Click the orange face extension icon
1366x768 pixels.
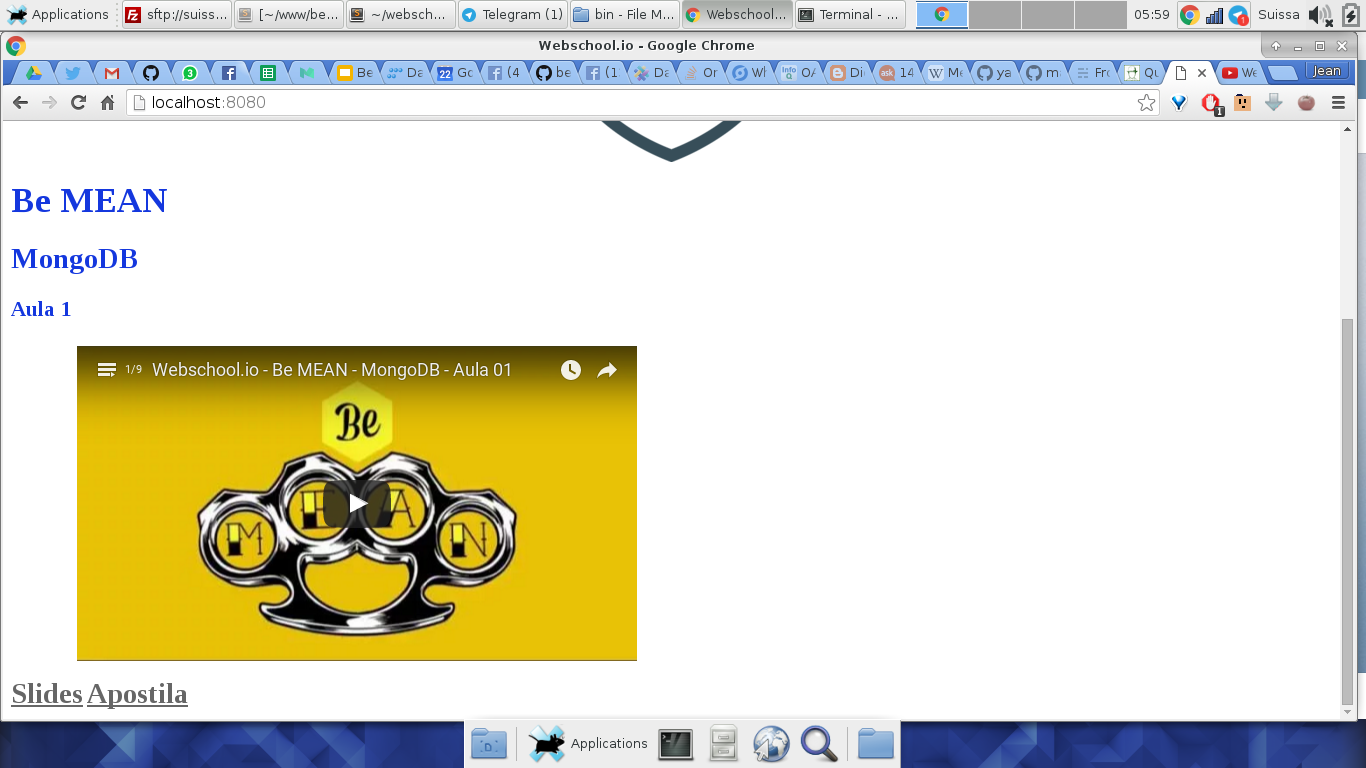pyautogui.click(x=1242, y=102)
